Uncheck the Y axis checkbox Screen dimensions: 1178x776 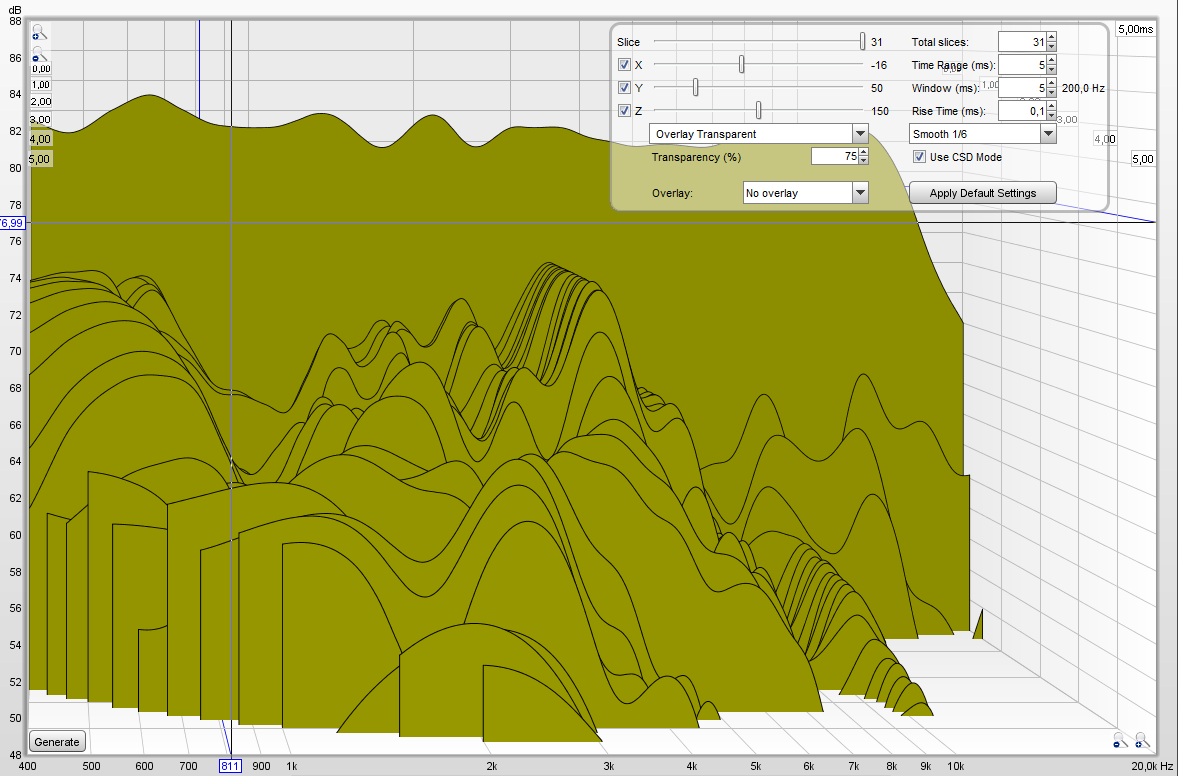click(x=624, y=88)
